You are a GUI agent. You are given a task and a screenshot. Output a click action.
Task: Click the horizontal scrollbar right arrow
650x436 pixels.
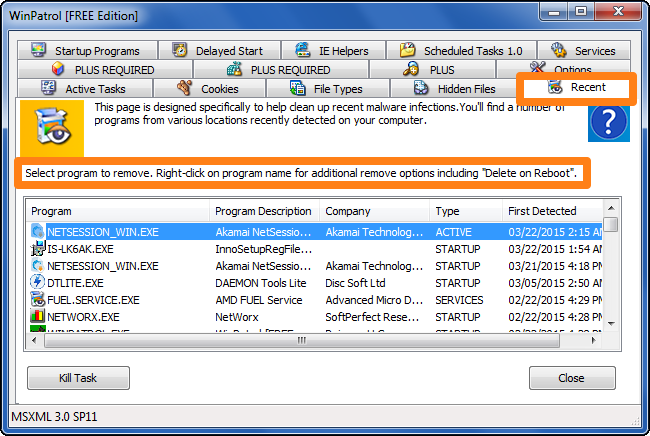(594, 340)
